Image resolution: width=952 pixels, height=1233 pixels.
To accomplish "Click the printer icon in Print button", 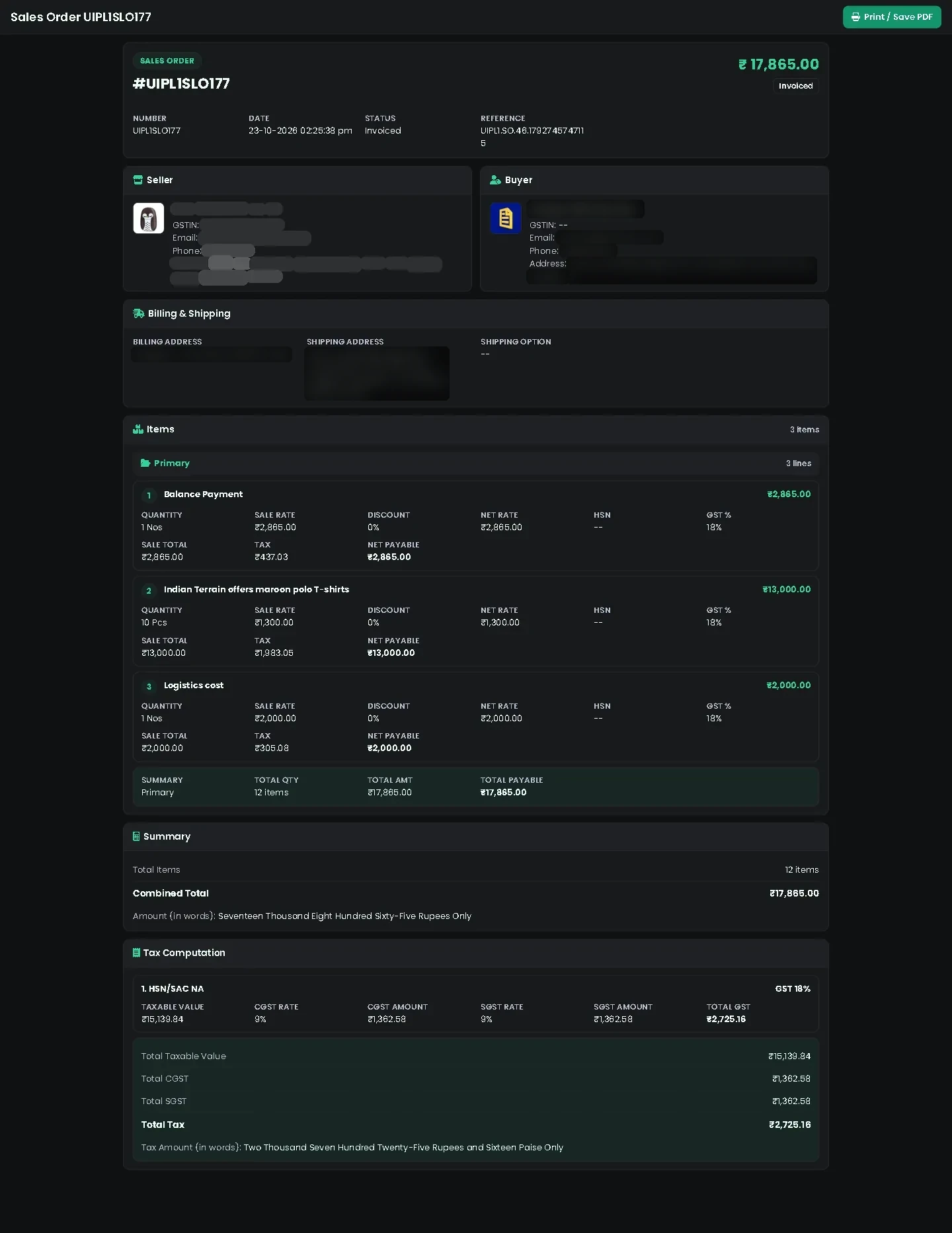I will coord(855,17).
